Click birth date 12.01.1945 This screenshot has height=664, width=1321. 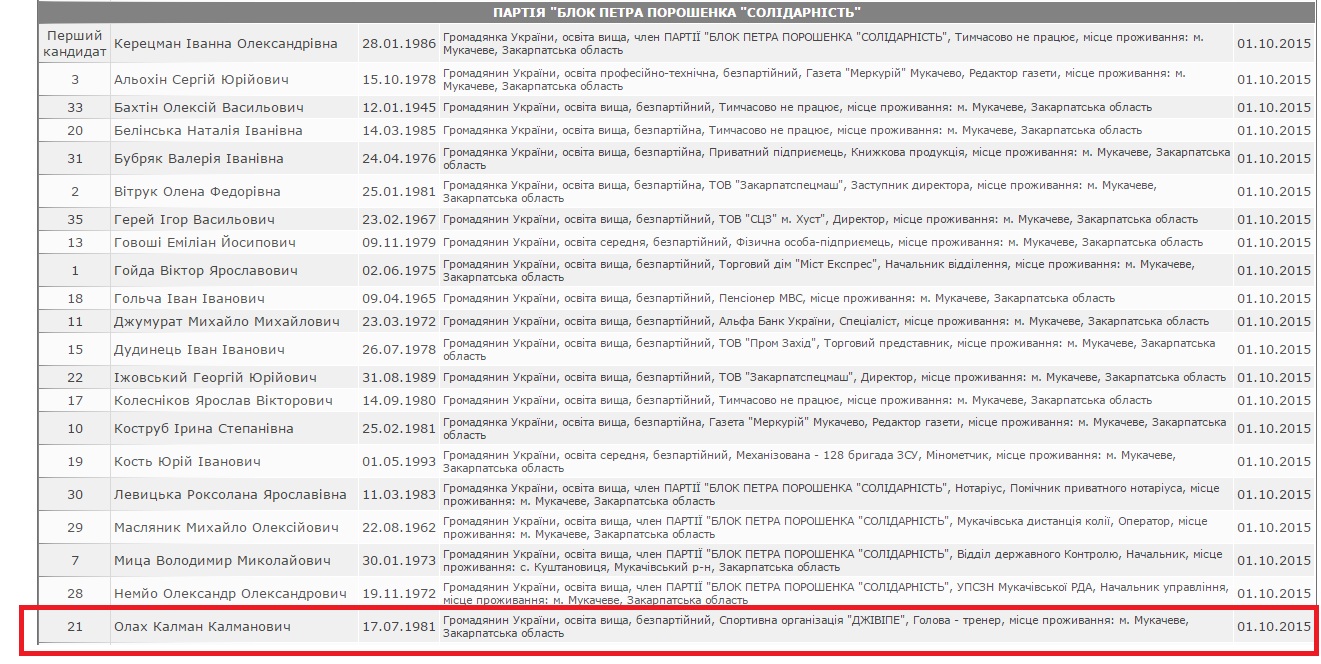[398, 107]
